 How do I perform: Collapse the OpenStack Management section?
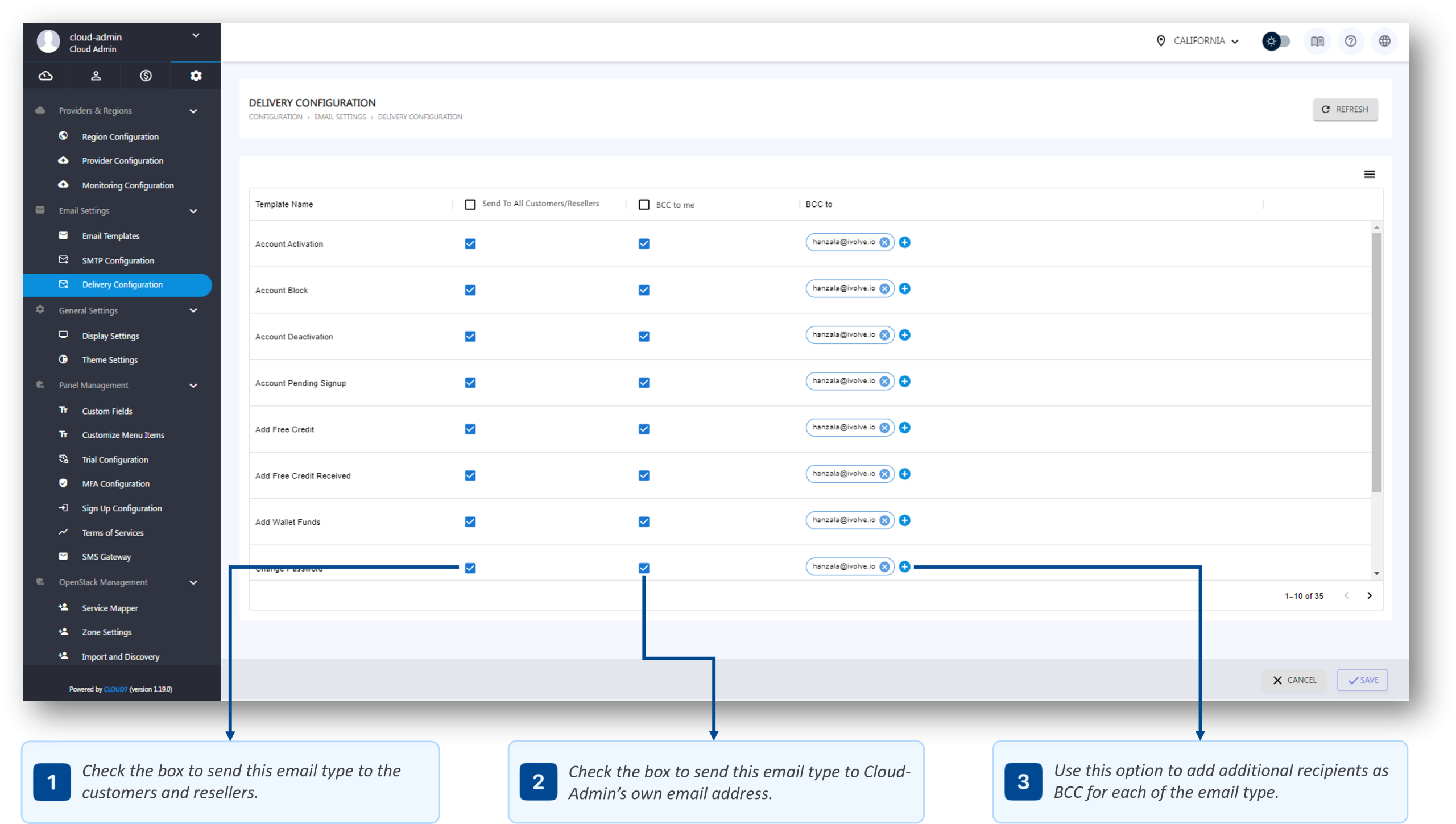pyautogui.click(x=193, y=583)
